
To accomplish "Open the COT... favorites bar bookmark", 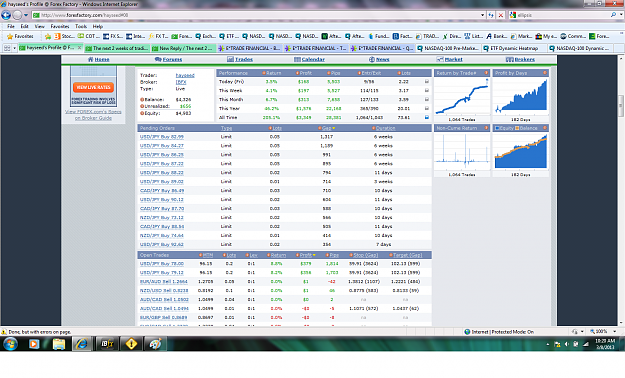I will [x=88, y=36].
